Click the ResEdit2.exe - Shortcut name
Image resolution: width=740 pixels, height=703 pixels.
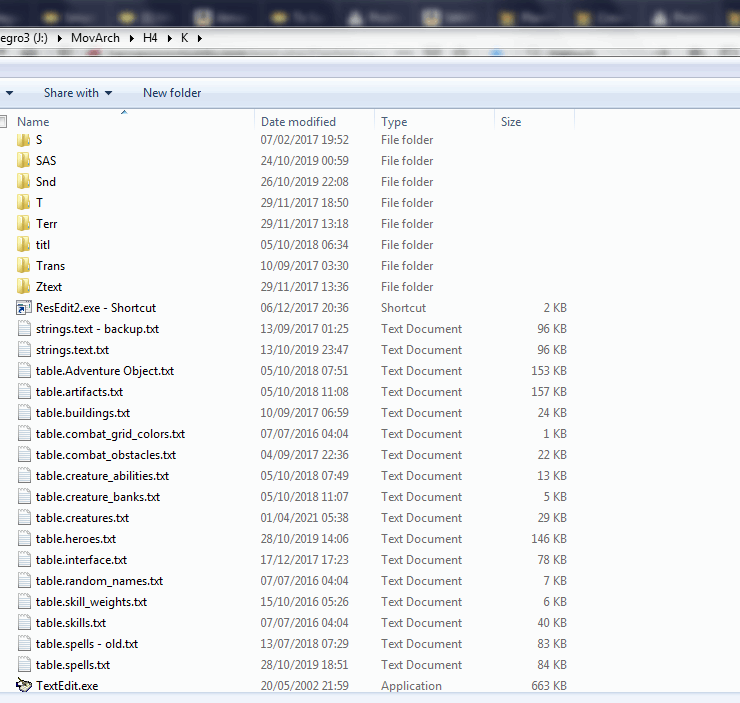(96, 308)
